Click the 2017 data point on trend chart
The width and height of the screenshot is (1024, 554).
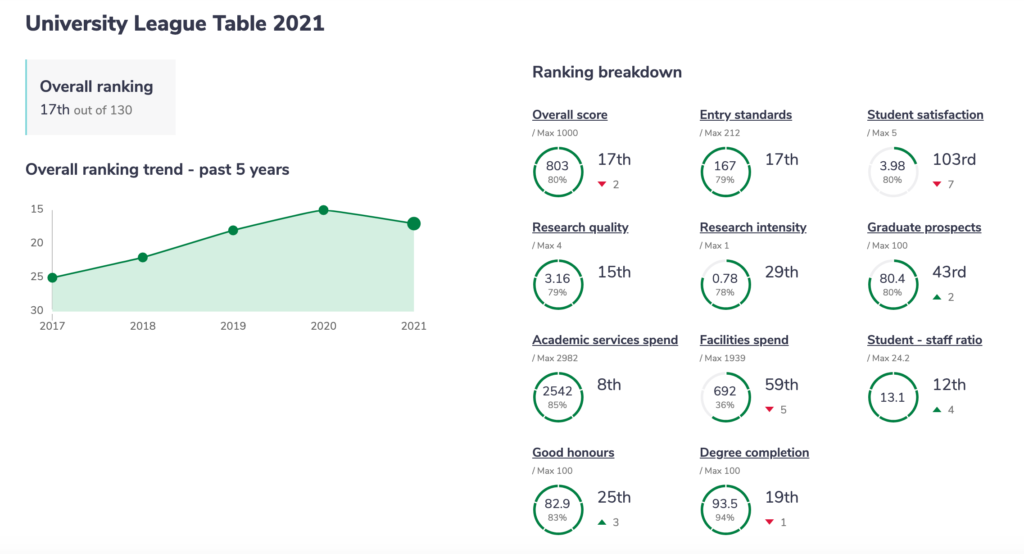tap(52, 278)
